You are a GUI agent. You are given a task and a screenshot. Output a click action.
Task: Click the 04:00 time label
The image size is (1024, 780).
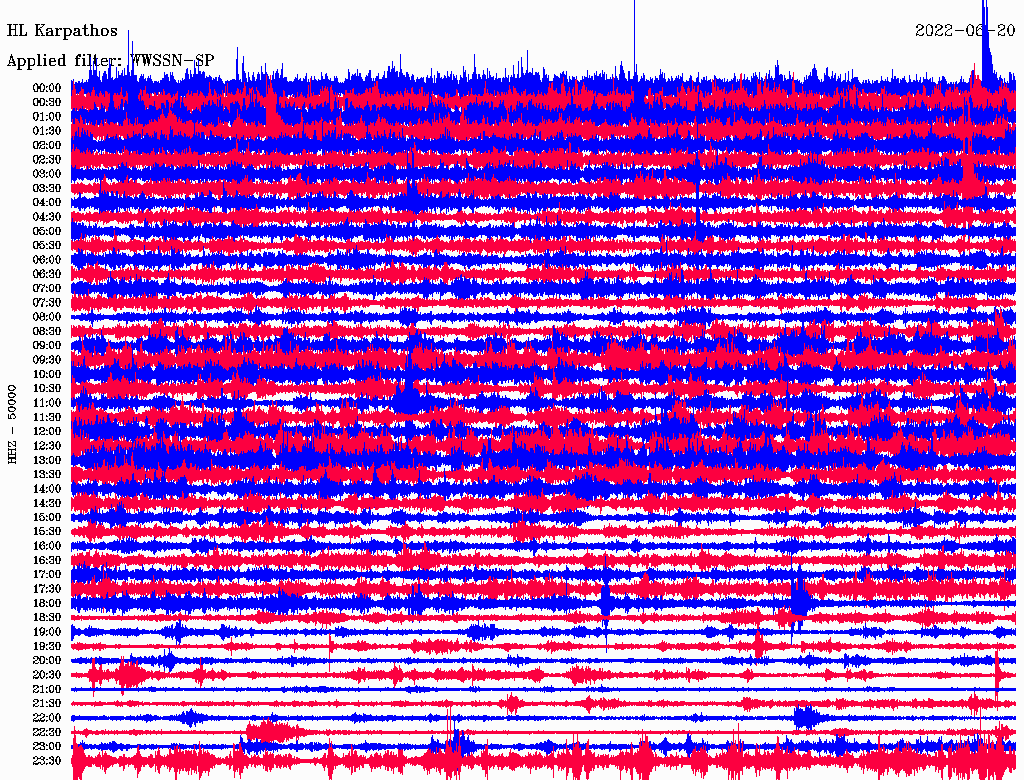coord(47,203)
